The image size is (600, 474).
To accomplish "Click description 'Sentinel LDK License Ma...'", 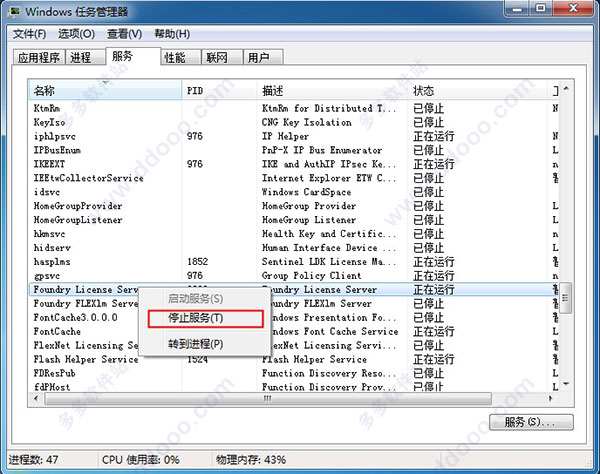I will pyautogui.click(x=329, y=262).
